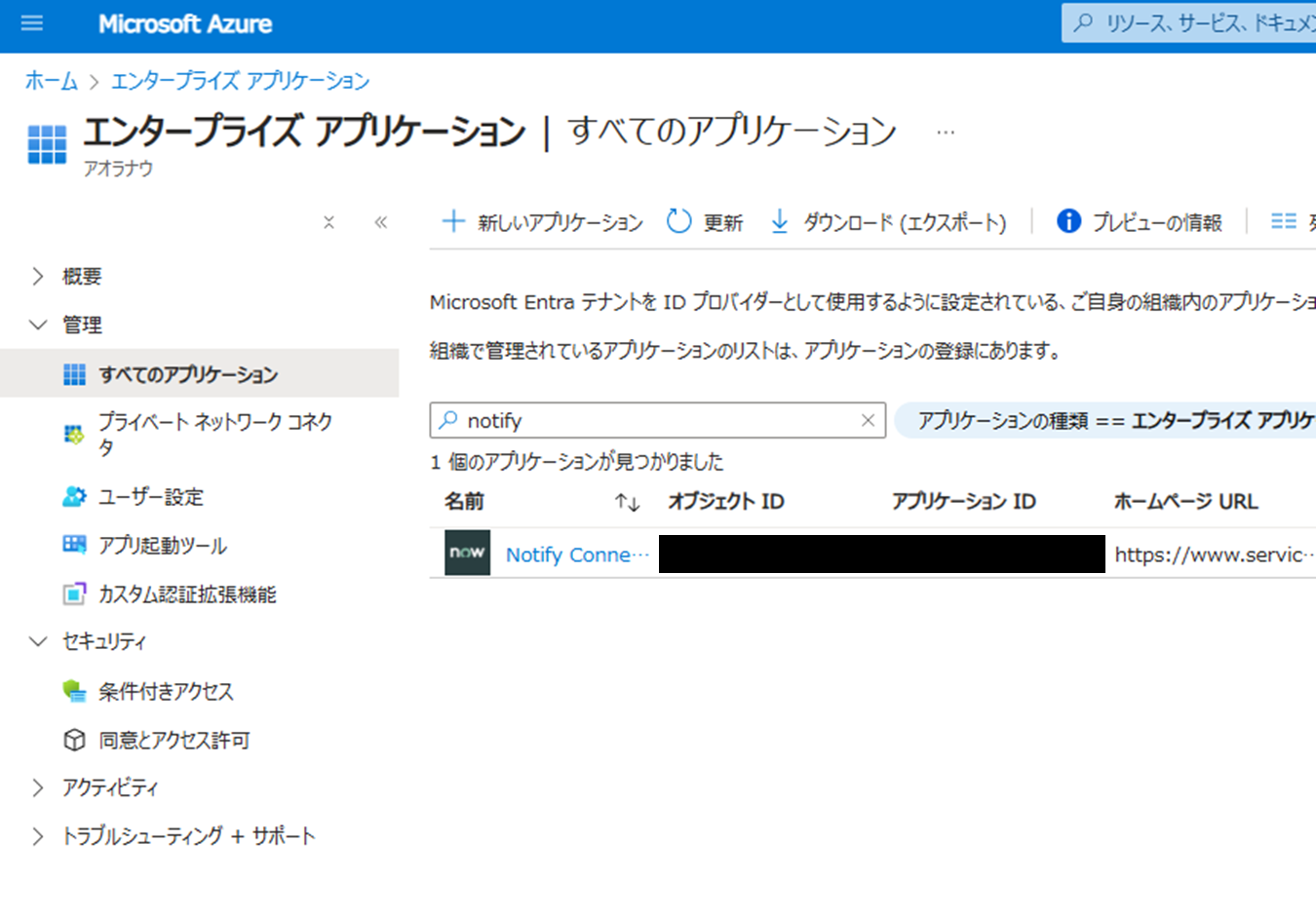Open the more options ellipsis by title

(946, 132)
